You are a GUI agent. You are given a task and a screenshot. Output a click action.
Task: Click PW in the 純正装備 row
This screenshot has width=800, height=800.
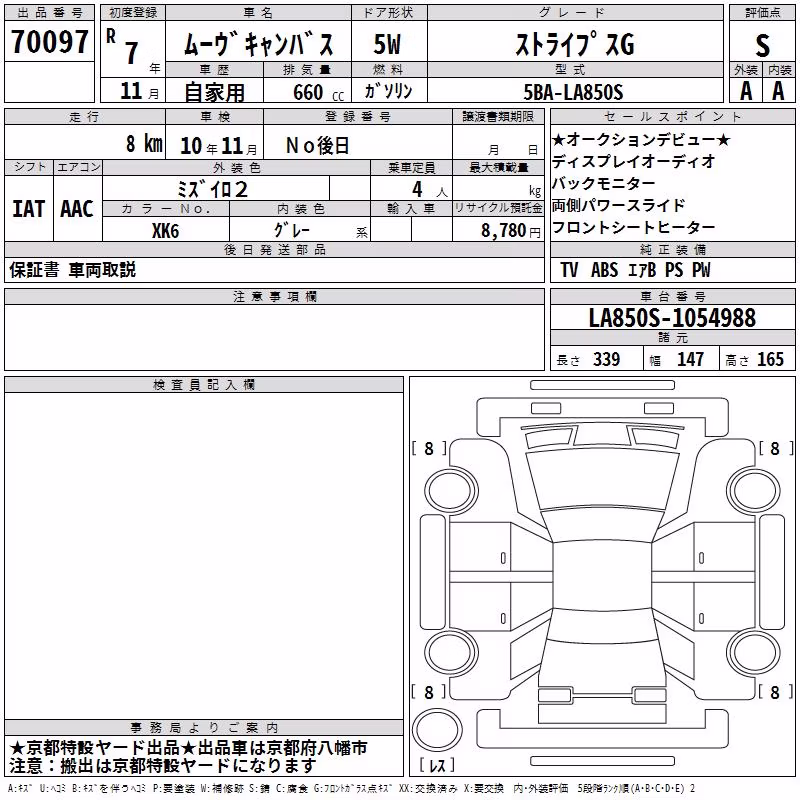701,270
